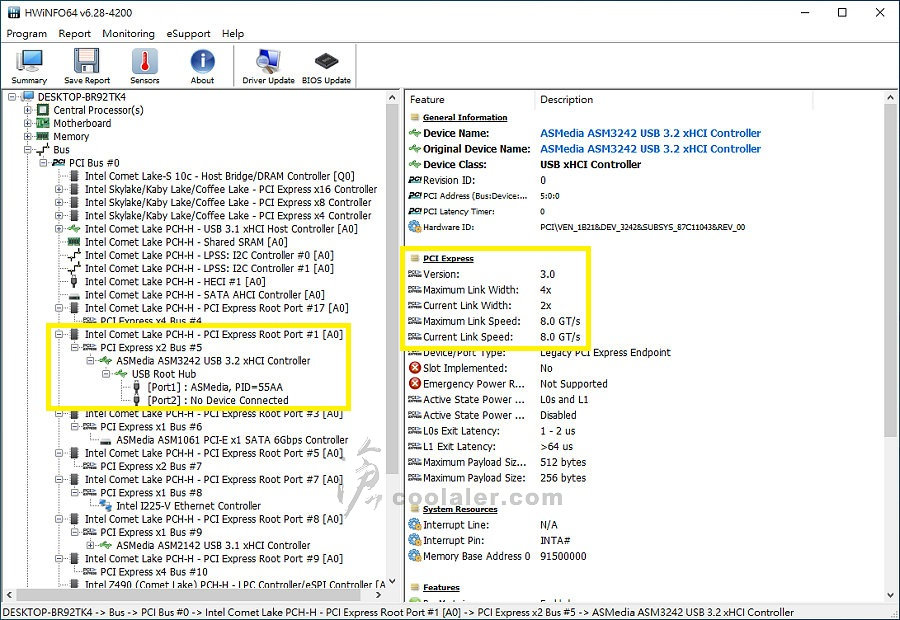Screen dimensions: 900x620
Task: Click the PCI Revision ID row icon
Action: pyautogui.click(x=414, y=180)
